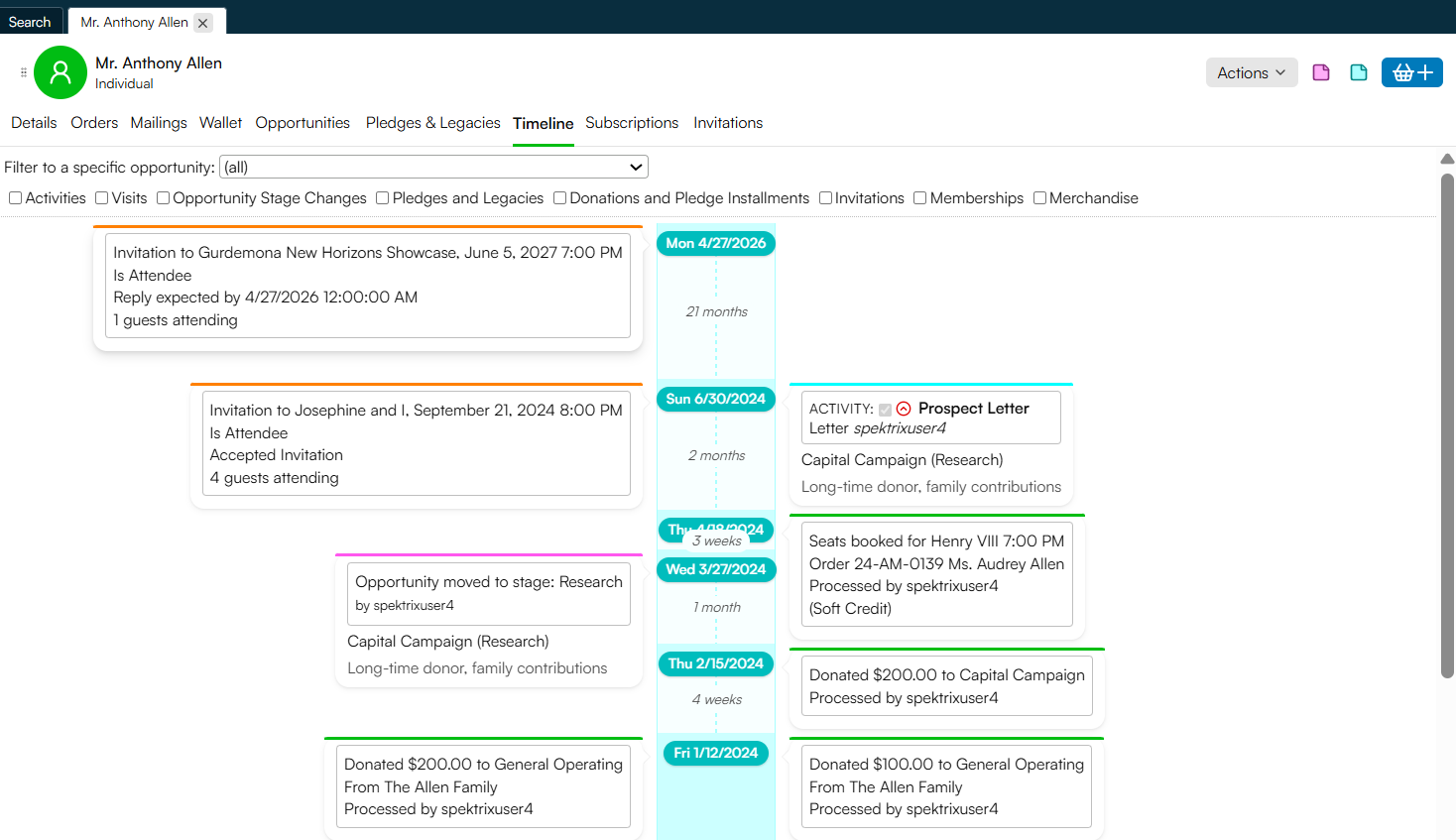Click the Fri 1/12/2024 timeline date

(x=716, y=753)
